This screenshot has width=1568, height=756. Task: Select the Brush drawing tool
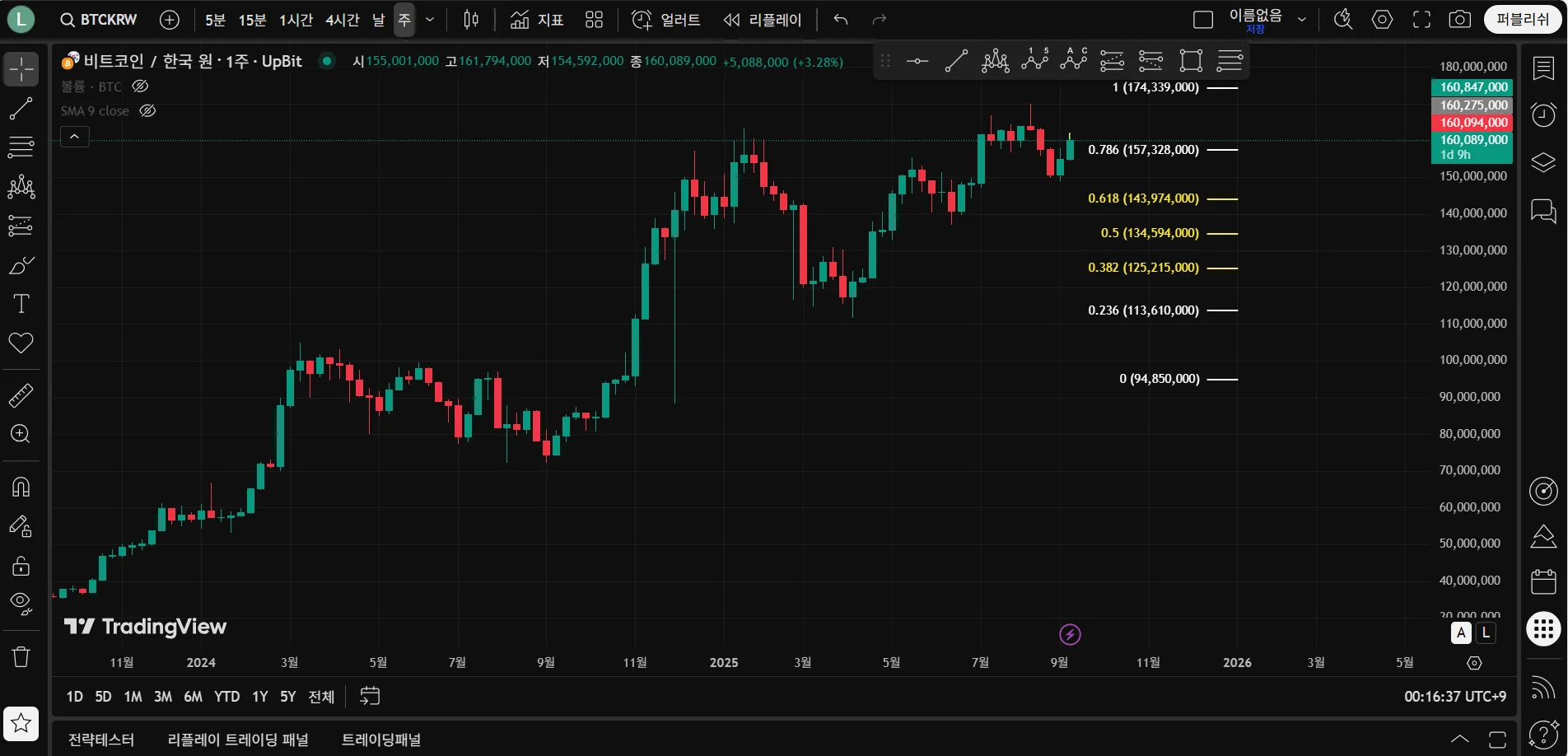click(x=21, y=265)
